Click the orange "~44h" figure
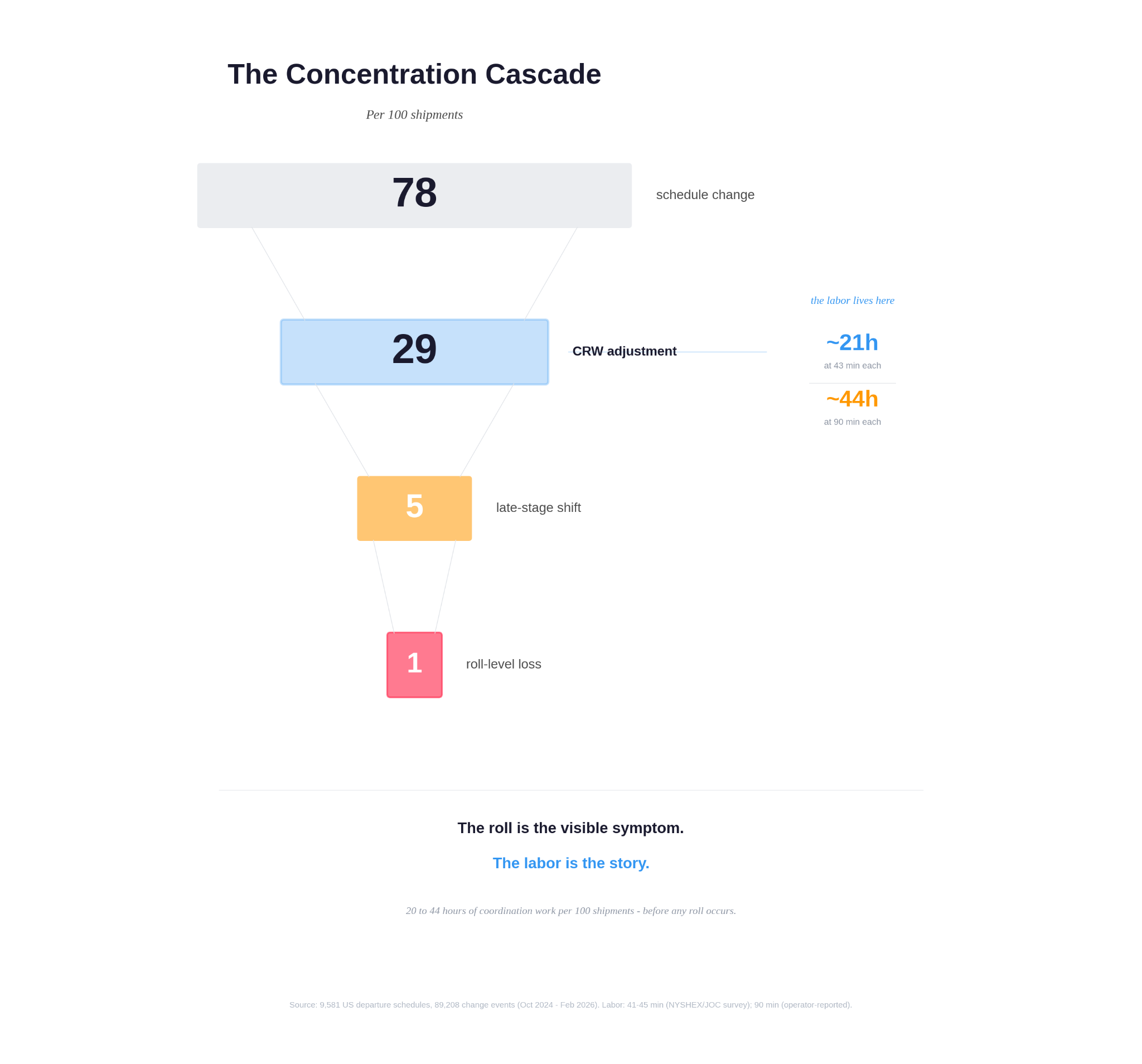1142x1064 pixels. pos(852,399)
